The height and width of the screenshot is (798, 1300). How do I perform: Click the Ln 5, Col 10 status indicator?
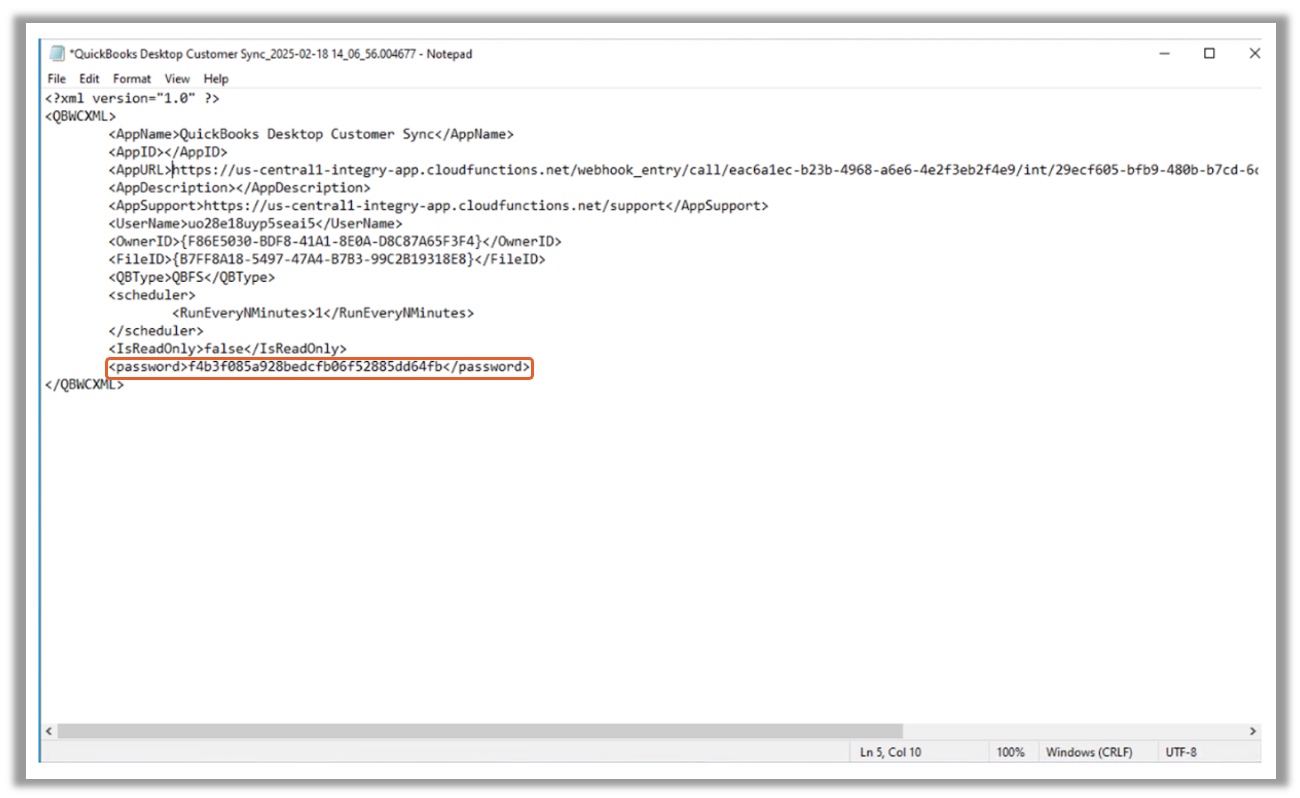click(x=891, y=752)
